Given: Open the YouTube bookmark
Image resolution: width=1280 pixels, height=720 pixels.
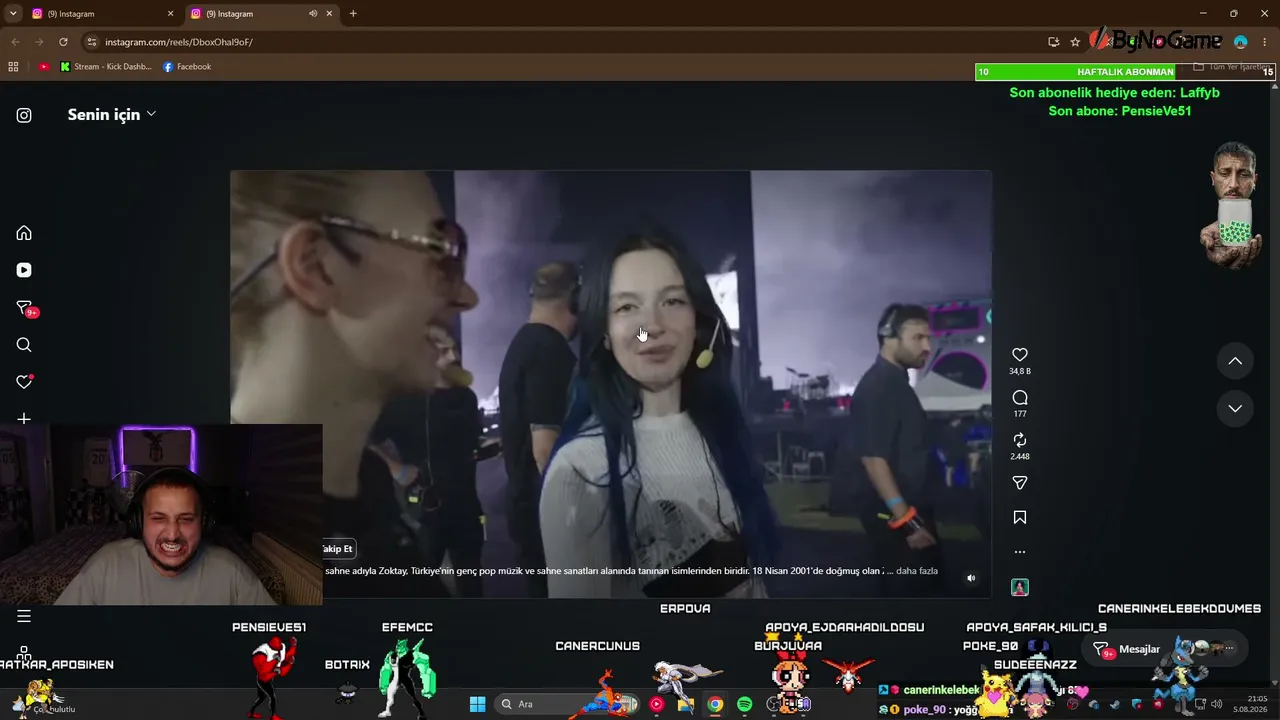Looking at the screenshot, I should coord(44,67).
